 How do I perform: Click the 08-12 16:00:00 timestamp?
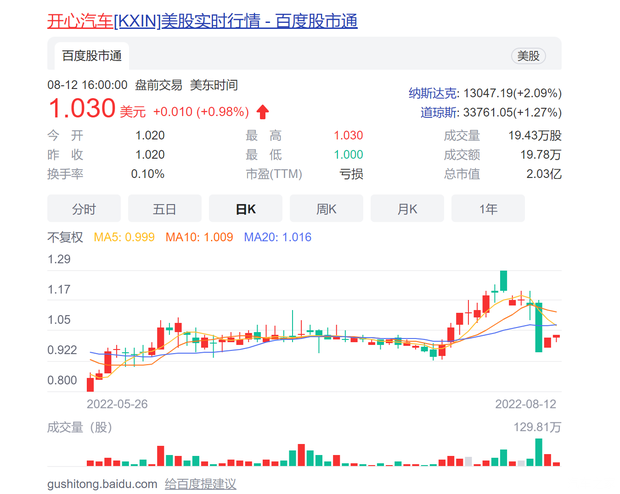[87, 85]
